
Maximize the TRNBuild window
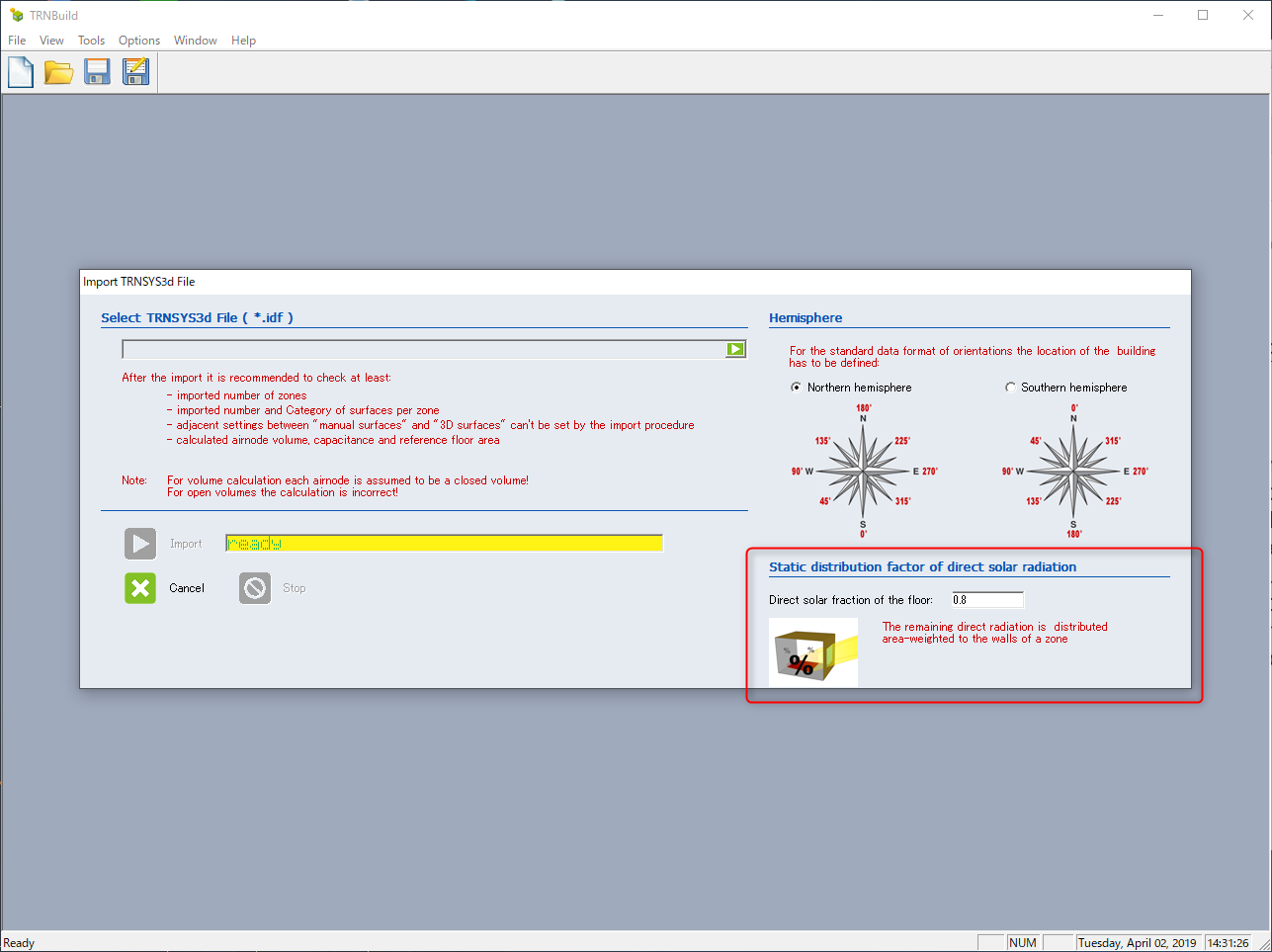pos(1203,15)
